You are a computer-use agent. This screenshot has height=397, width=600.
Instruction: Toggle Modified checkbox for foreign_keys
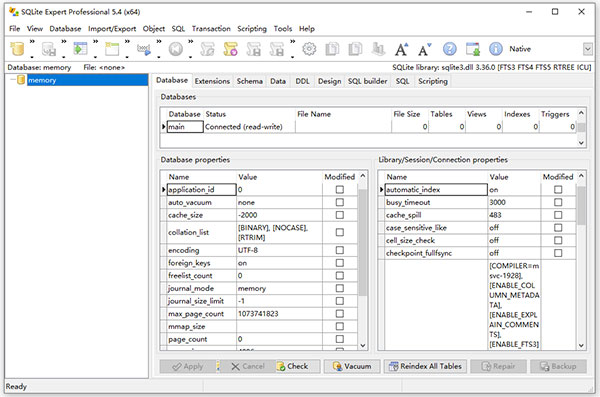339,263
